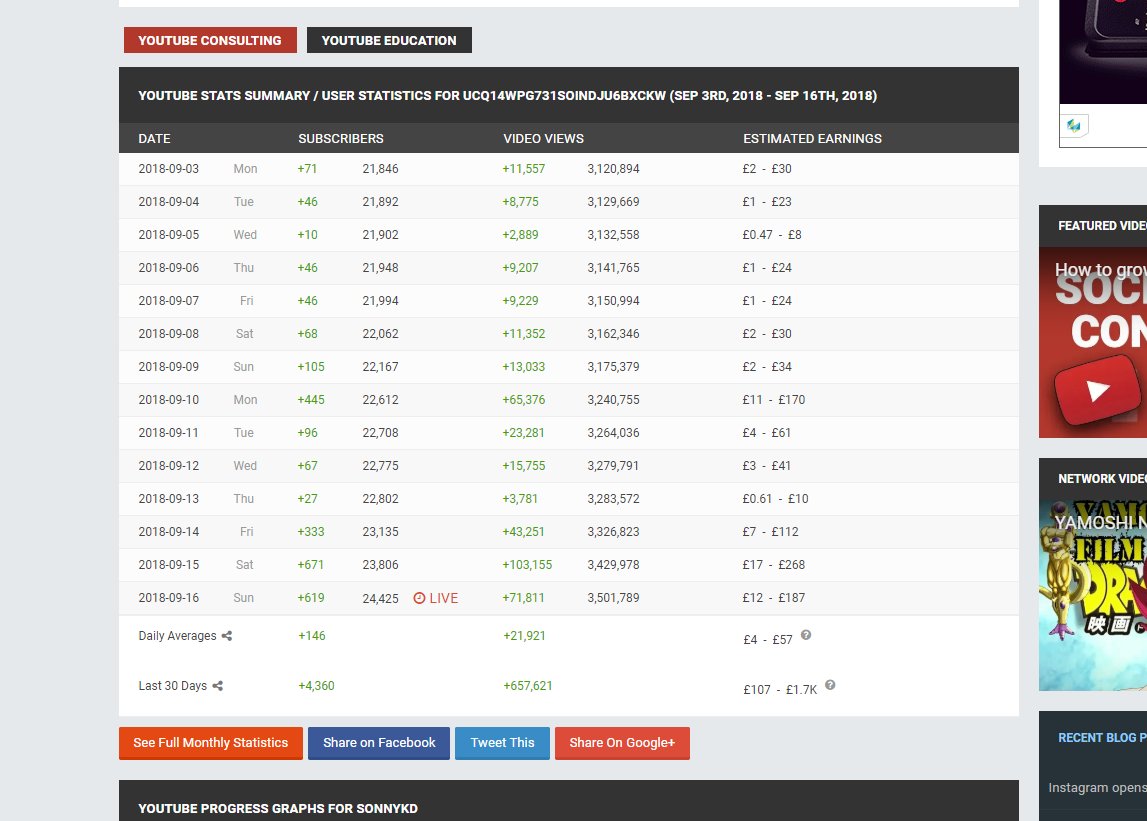Click Share on Facebook button
Screen dimensions: 1147x821
tap(379, 743)
